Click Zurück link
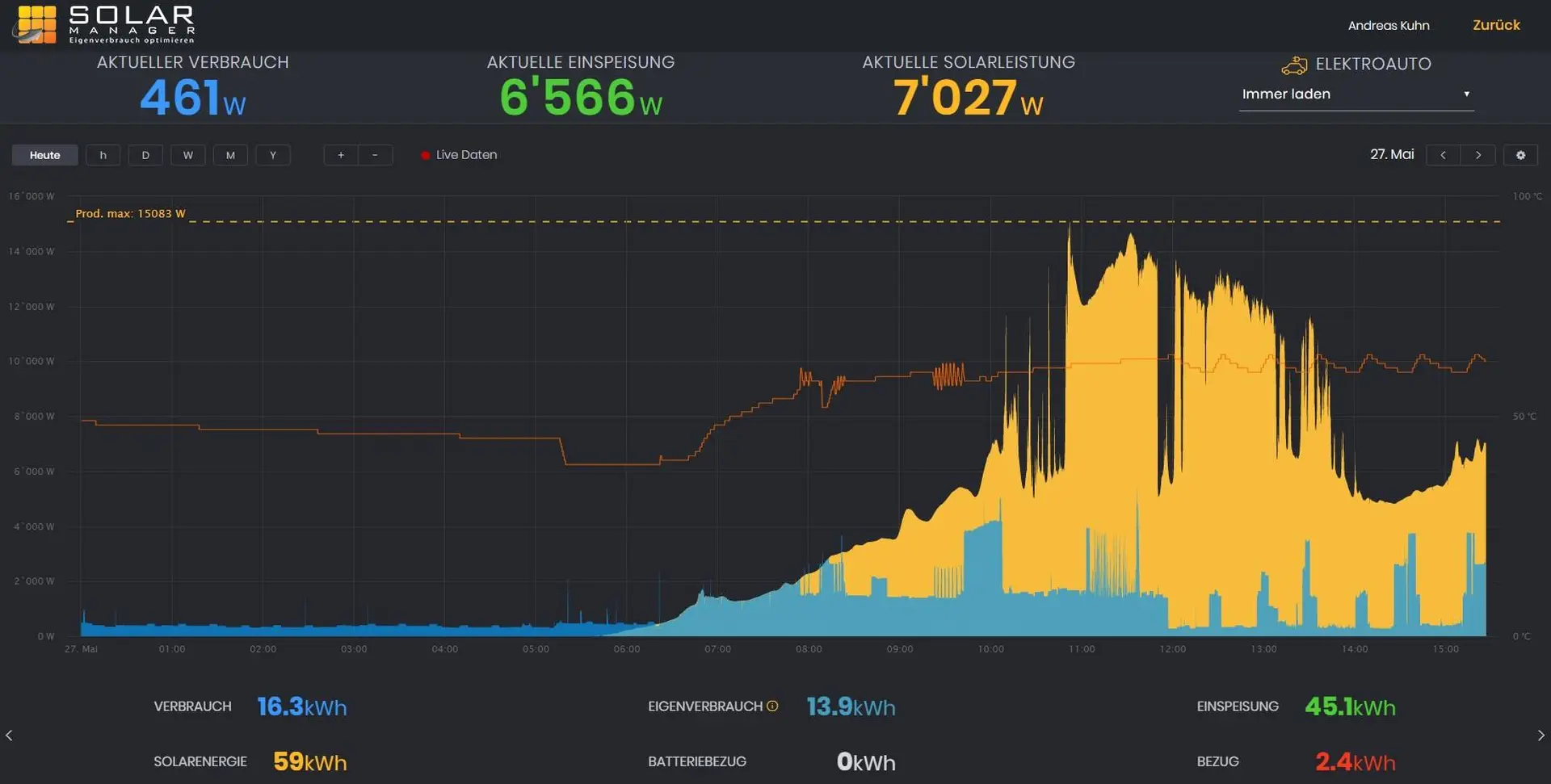Screen dimensions: 1551x784 [x=1496, y=25]
